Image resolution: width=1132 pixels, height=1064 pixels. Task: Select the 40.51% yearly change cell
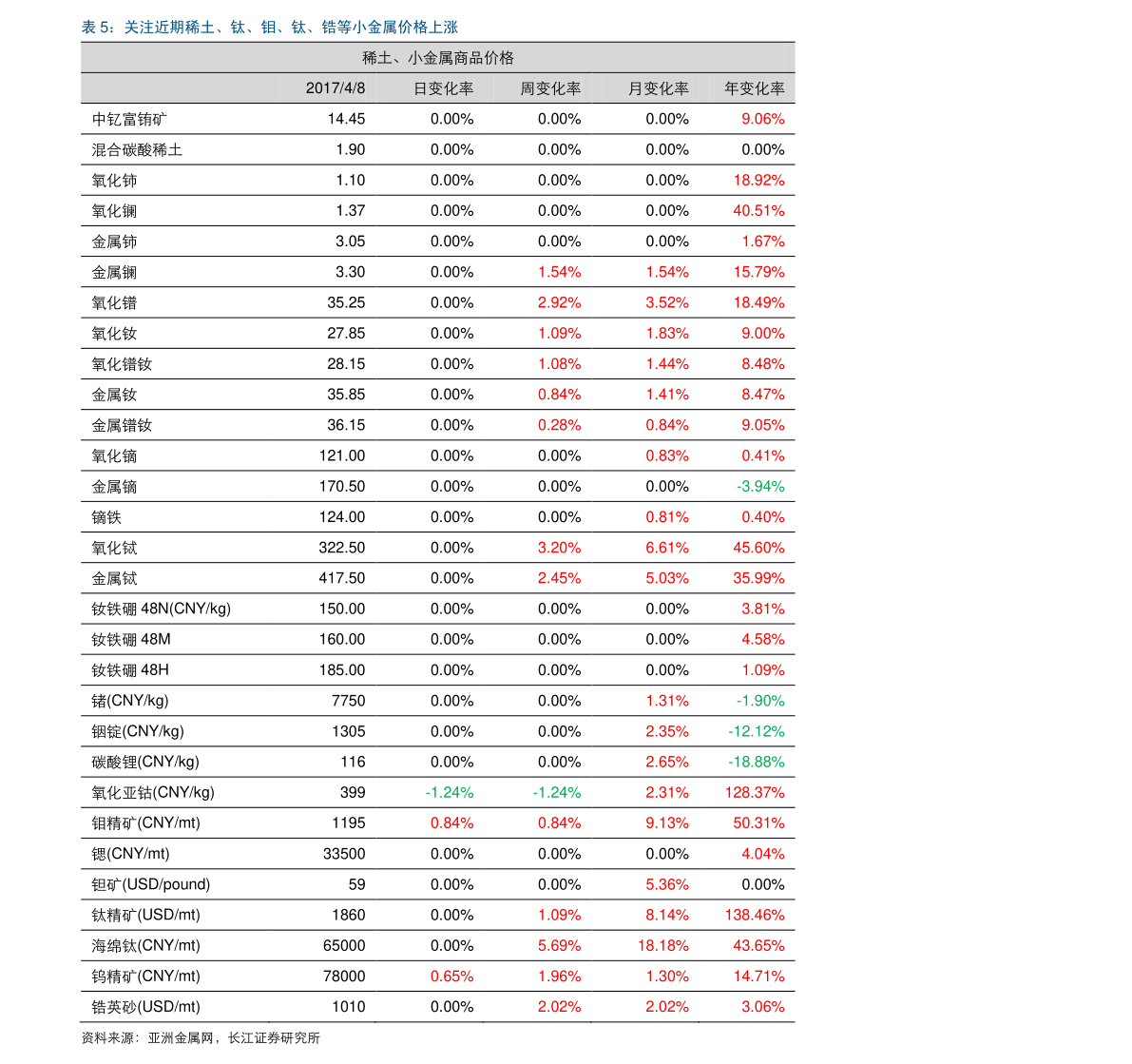[758, 211]
